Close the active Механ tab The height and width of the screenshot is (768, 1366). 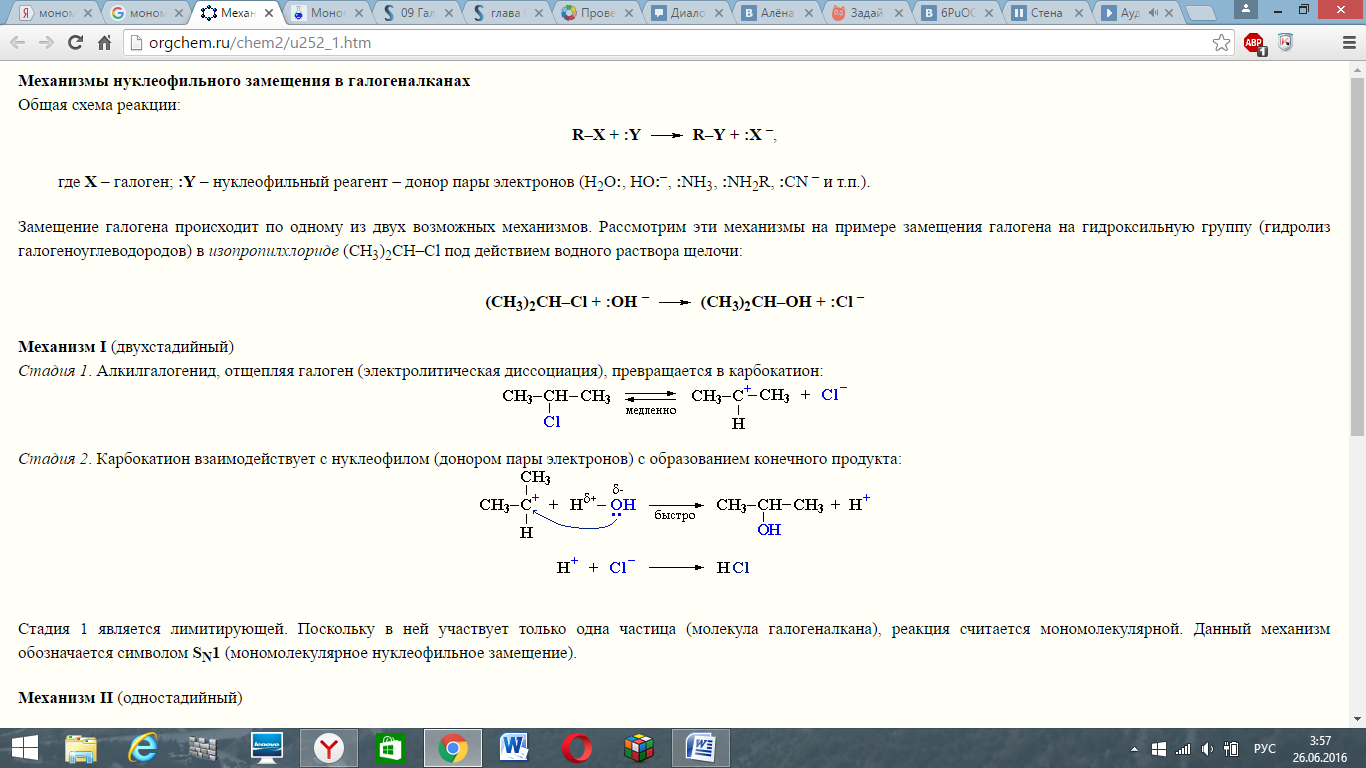[270, 13]
